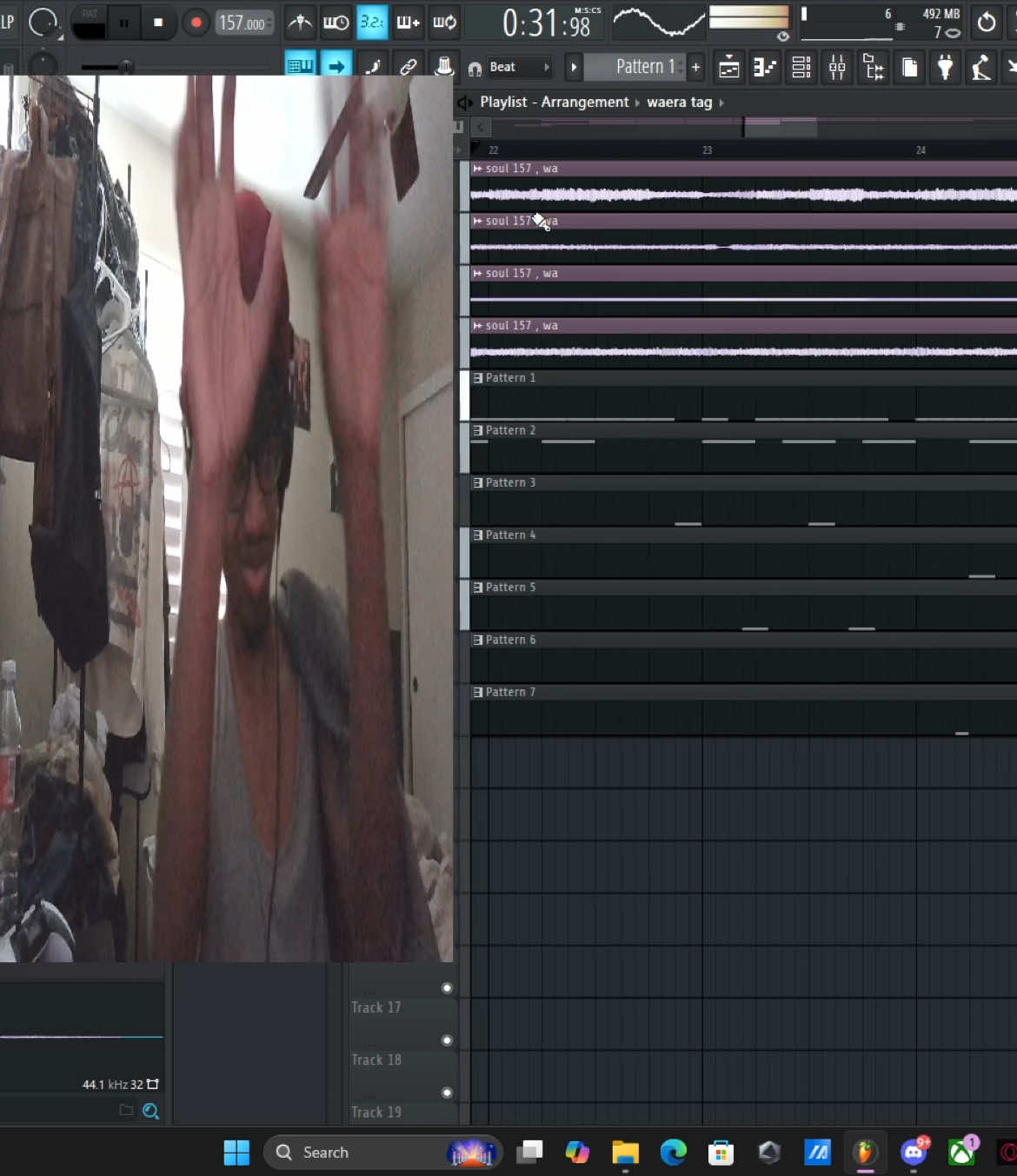Viewport: 1017px width, 1176px height.
Task: Toggle overdub blend recording
Action: pyautogui.click(x=409, y=23)
